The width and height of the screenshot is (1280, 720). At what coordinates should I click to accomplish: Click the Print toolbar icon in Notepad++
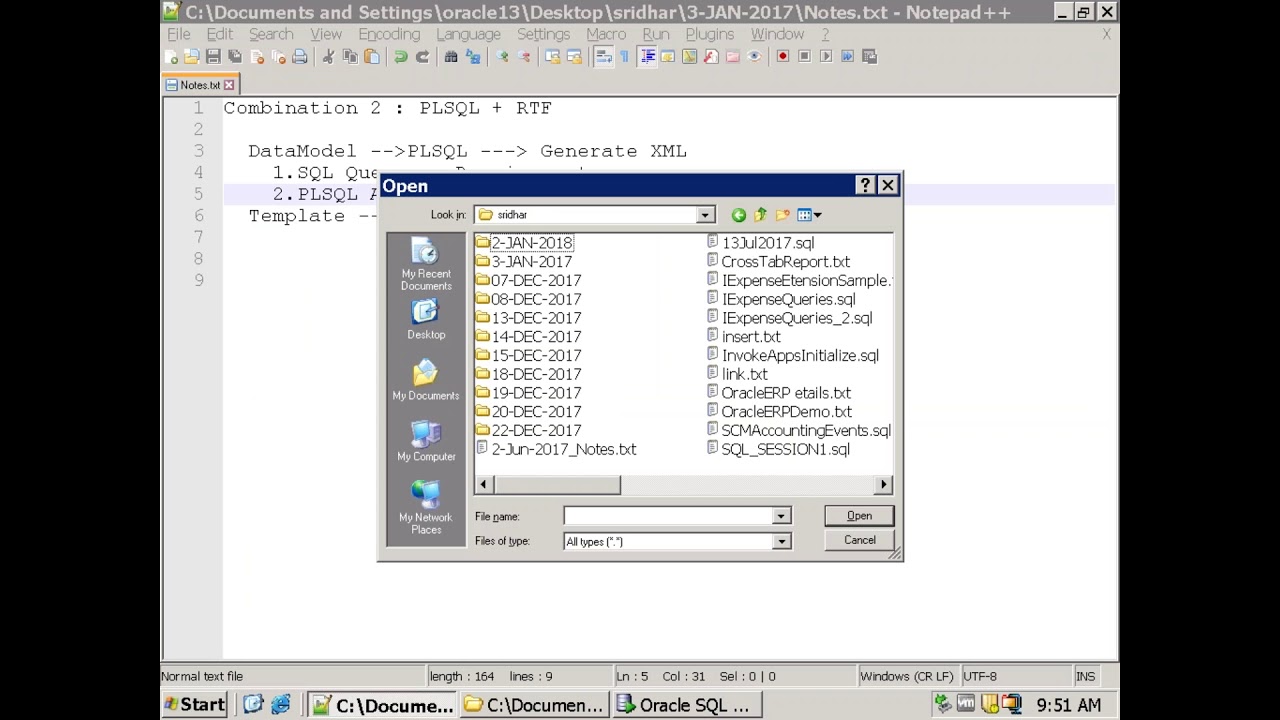299,57
